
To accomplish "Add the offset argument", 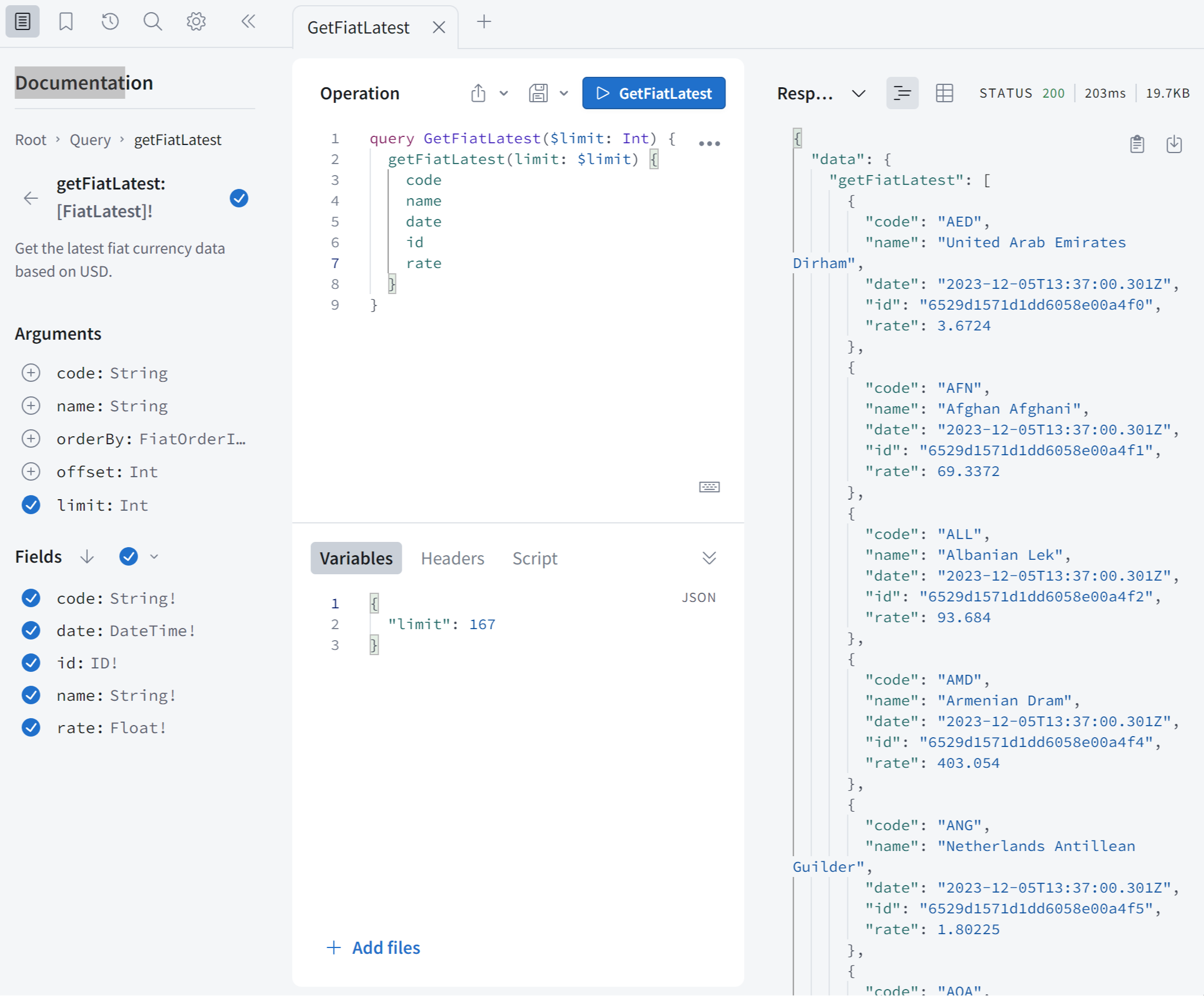I will tap(31, 472).
